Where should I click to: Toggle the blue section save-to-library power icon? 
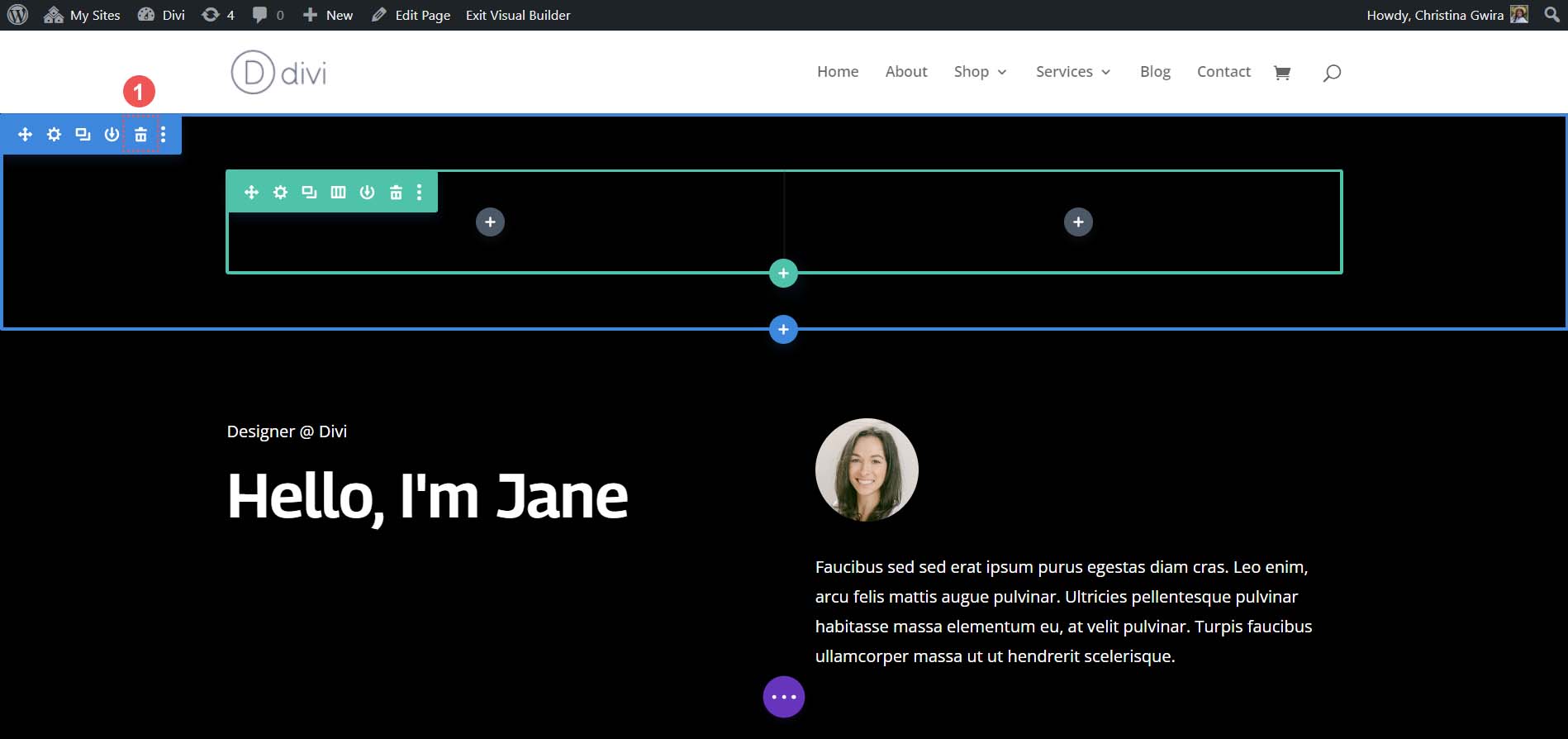pyautogui.click(x=112, y=135)
